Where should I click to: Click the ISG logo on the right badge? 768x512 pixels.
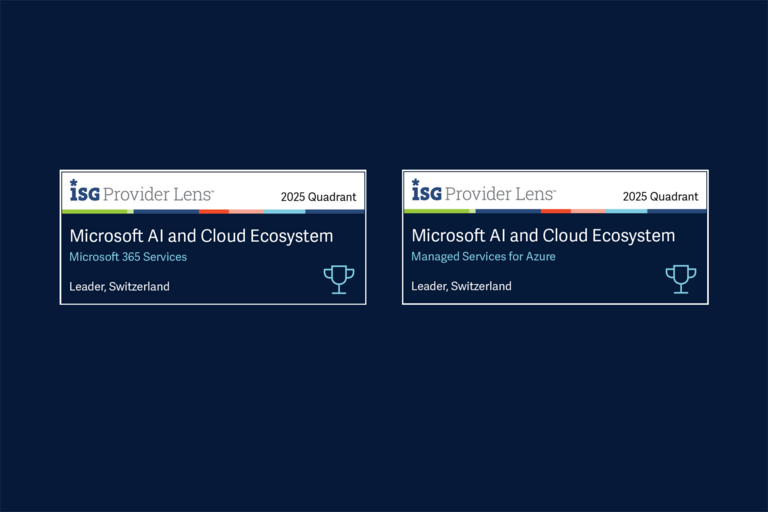pyautogui.click(x=426, y=191)
